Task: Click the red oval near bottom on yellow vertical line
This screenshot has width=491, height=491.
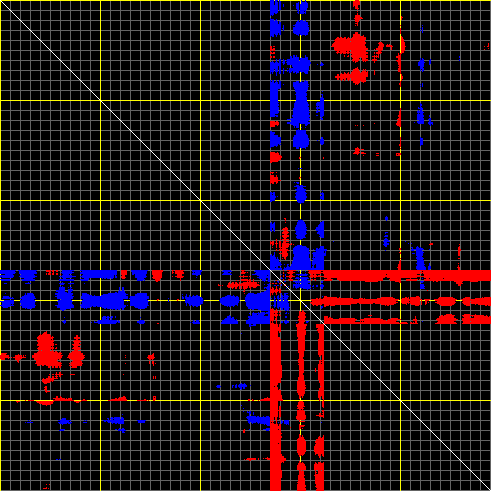Action: pos(301,446)
